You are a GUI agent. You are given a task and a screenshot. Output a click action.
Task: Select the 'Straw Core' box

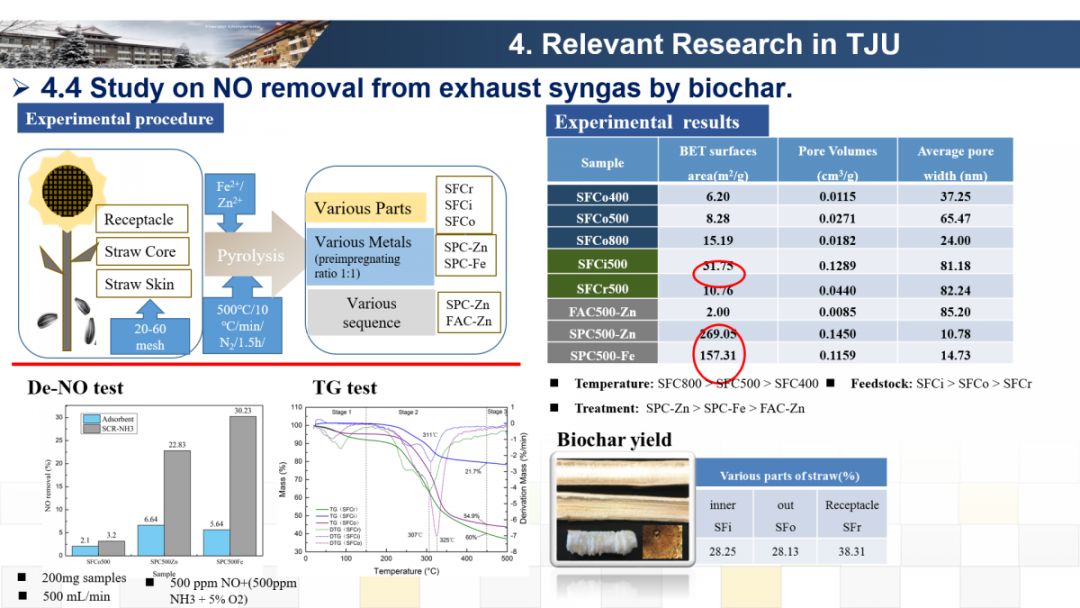pos(143,251)
